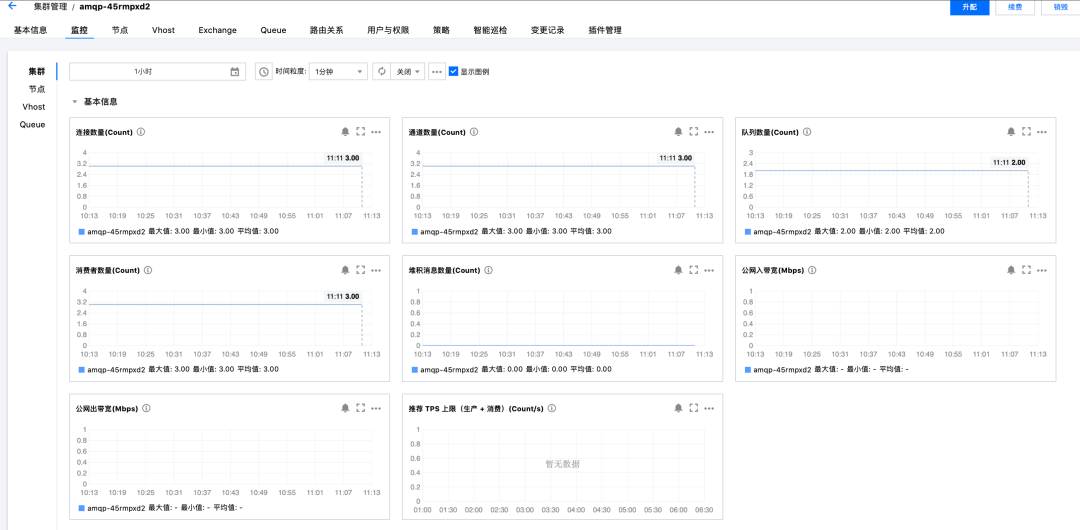
Task: Set alarm bell on 公网入带宽 chart
Action: pos(1011,270)
